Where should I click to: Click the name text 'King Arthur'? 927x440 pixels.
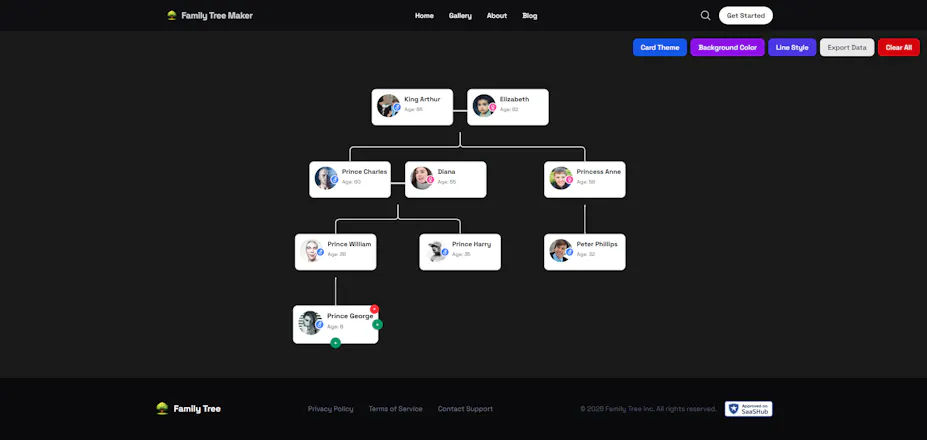coord(422,99)
